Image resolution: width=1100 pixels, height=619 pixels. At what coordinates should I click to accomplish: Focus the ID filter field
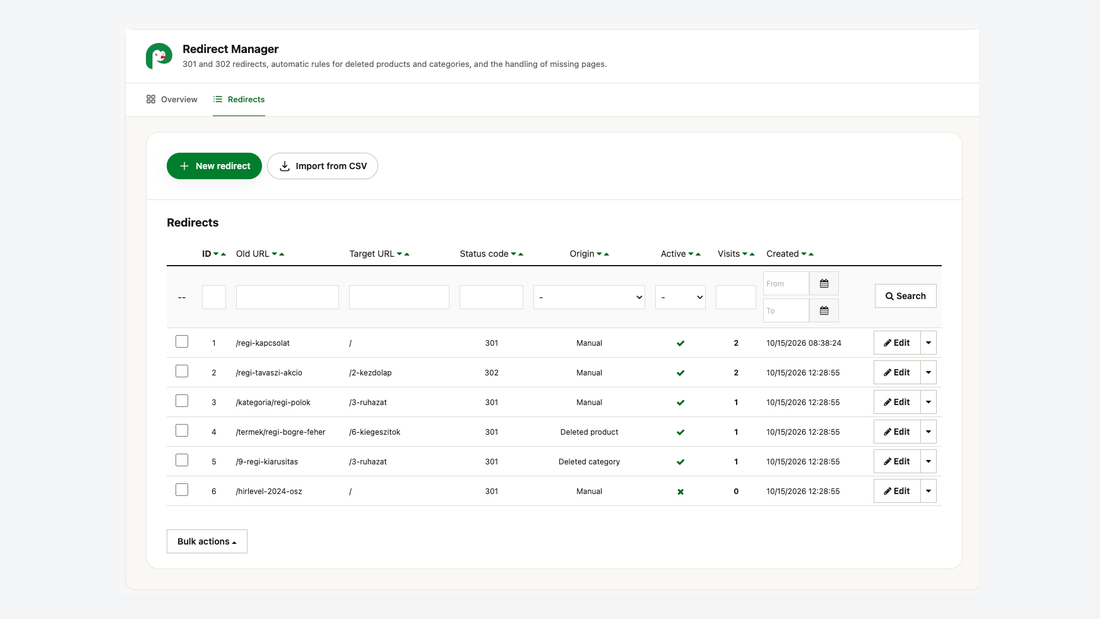coord(214,297)
